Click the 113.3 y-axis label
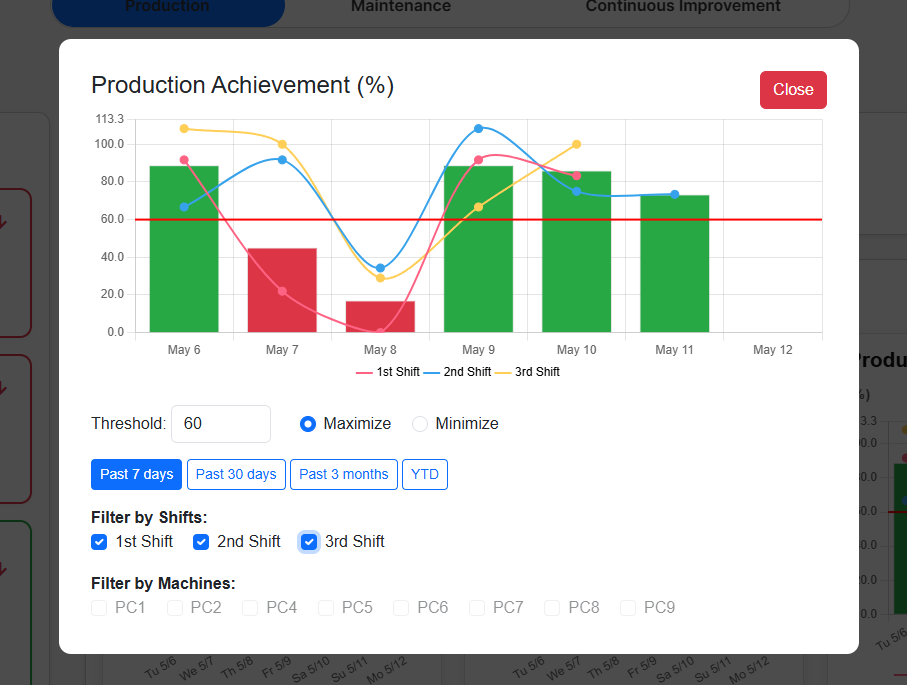The image size is (907, 685). pyautogui.click(x=110, y=119)
